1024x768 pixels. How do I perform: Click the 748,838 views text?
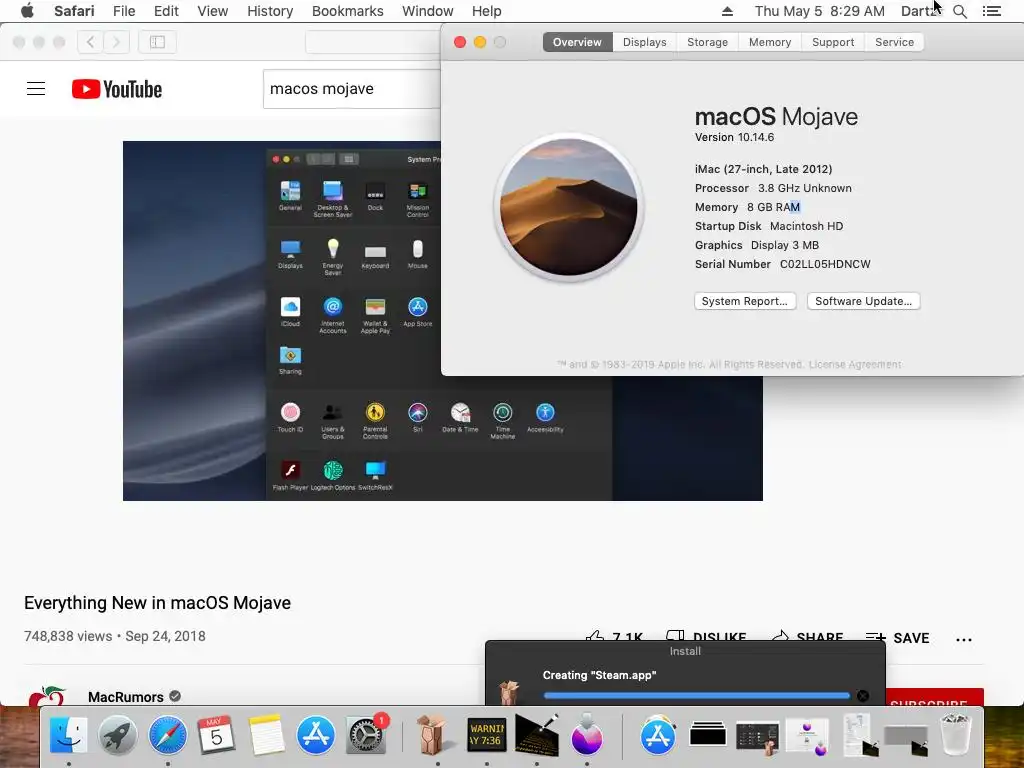[68, 636]
